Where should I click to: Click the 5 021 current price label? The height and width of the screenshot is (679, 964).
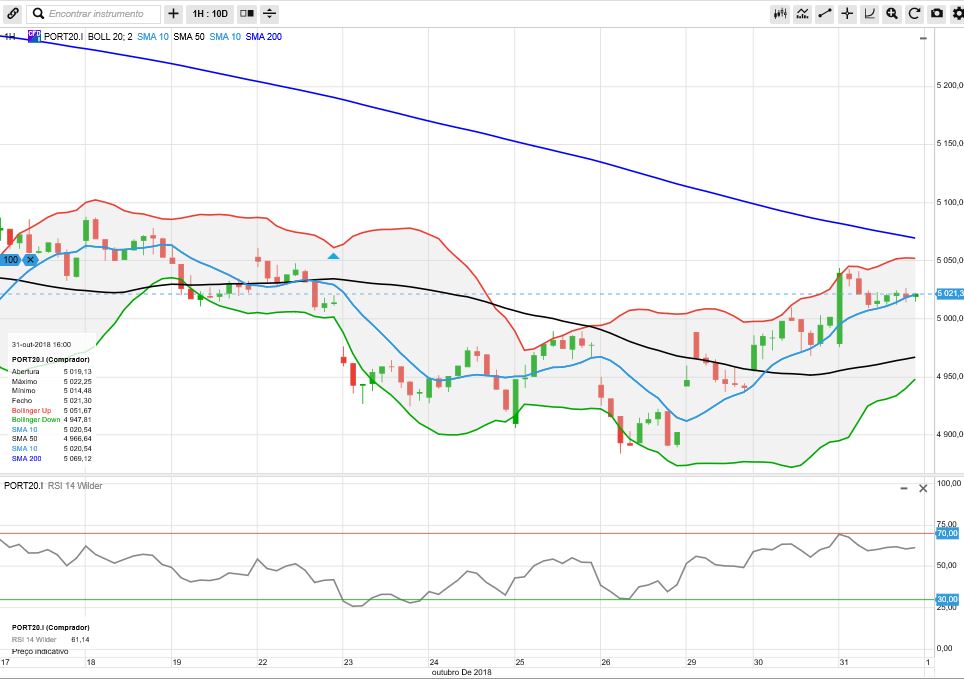click(x=949, y=294)
